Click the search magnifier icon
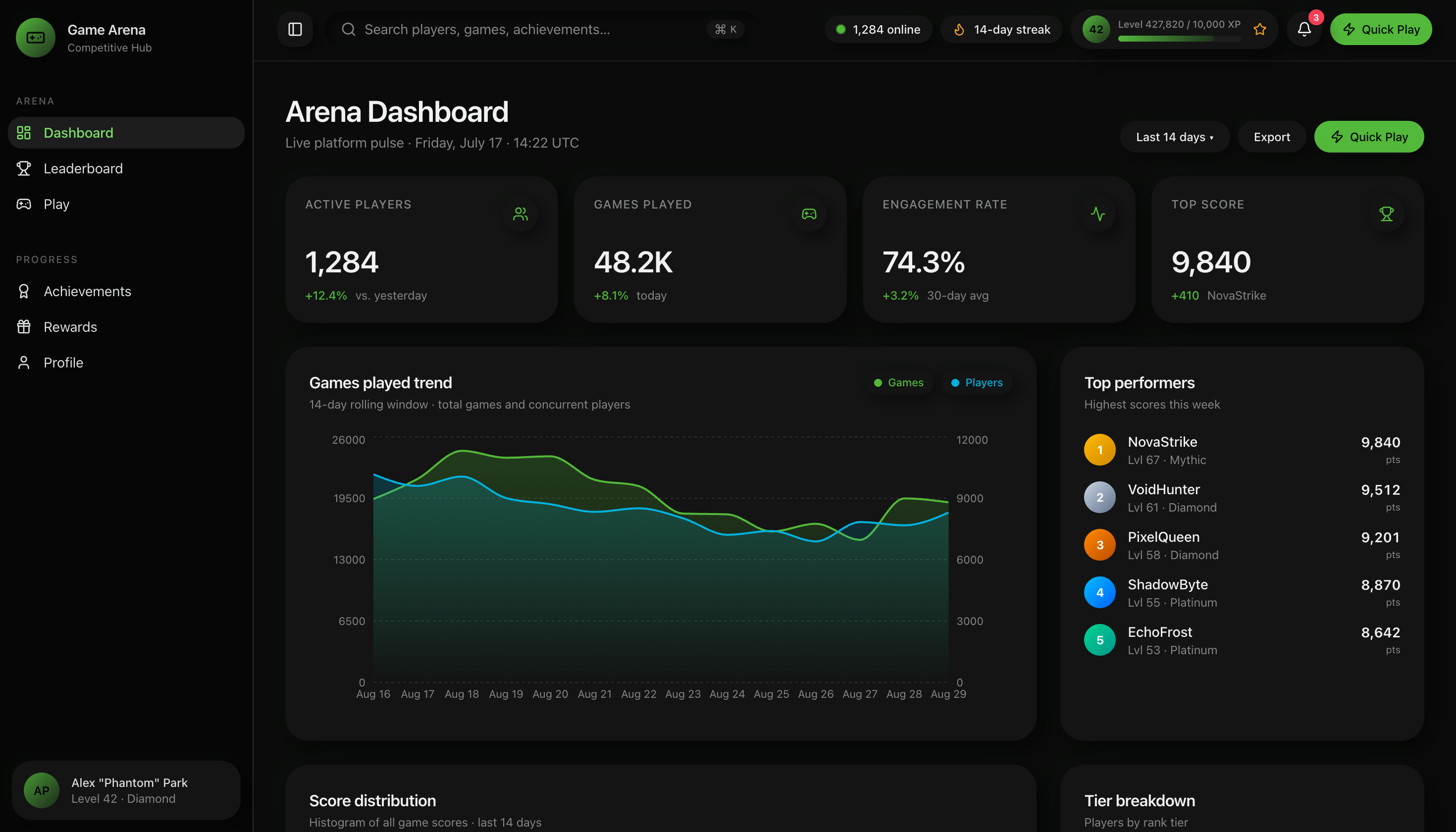This screenshot has width=1456, height=832. tap(348, 29)
